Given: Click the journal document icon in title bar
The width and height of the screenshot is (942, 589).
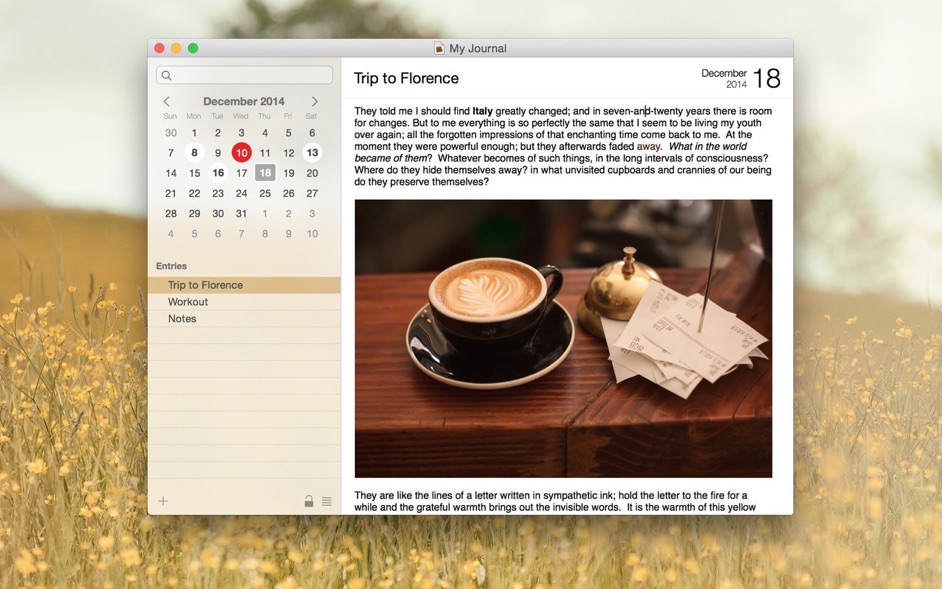Looking at the screenshot, I should pyautogui.click(x=440, y=48).
